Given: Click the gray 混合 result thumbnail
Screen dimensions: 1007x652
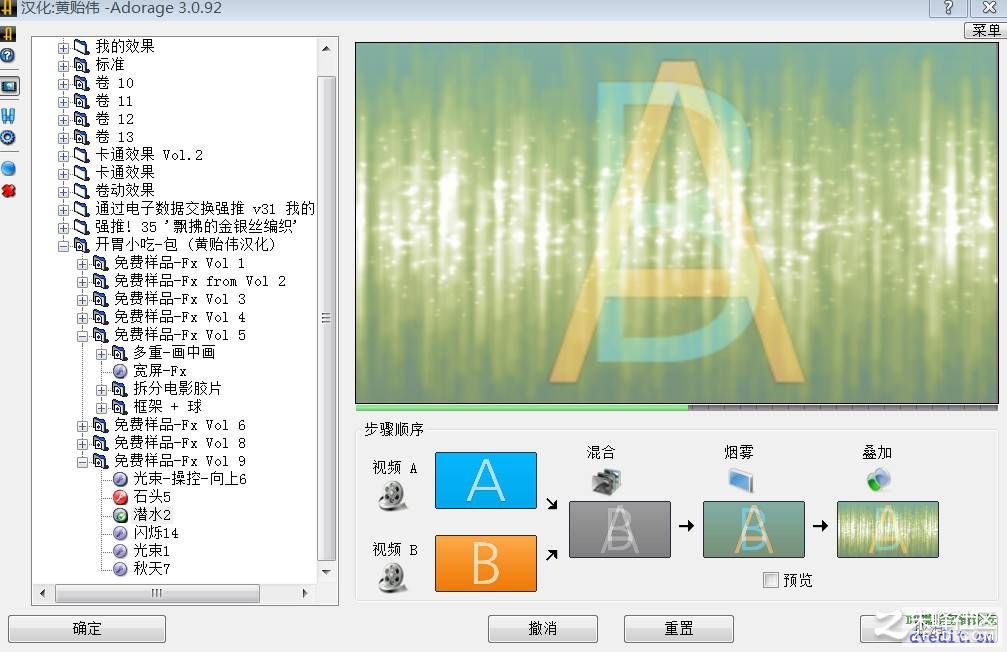Looking at the screenshot, I should point(620,529).
